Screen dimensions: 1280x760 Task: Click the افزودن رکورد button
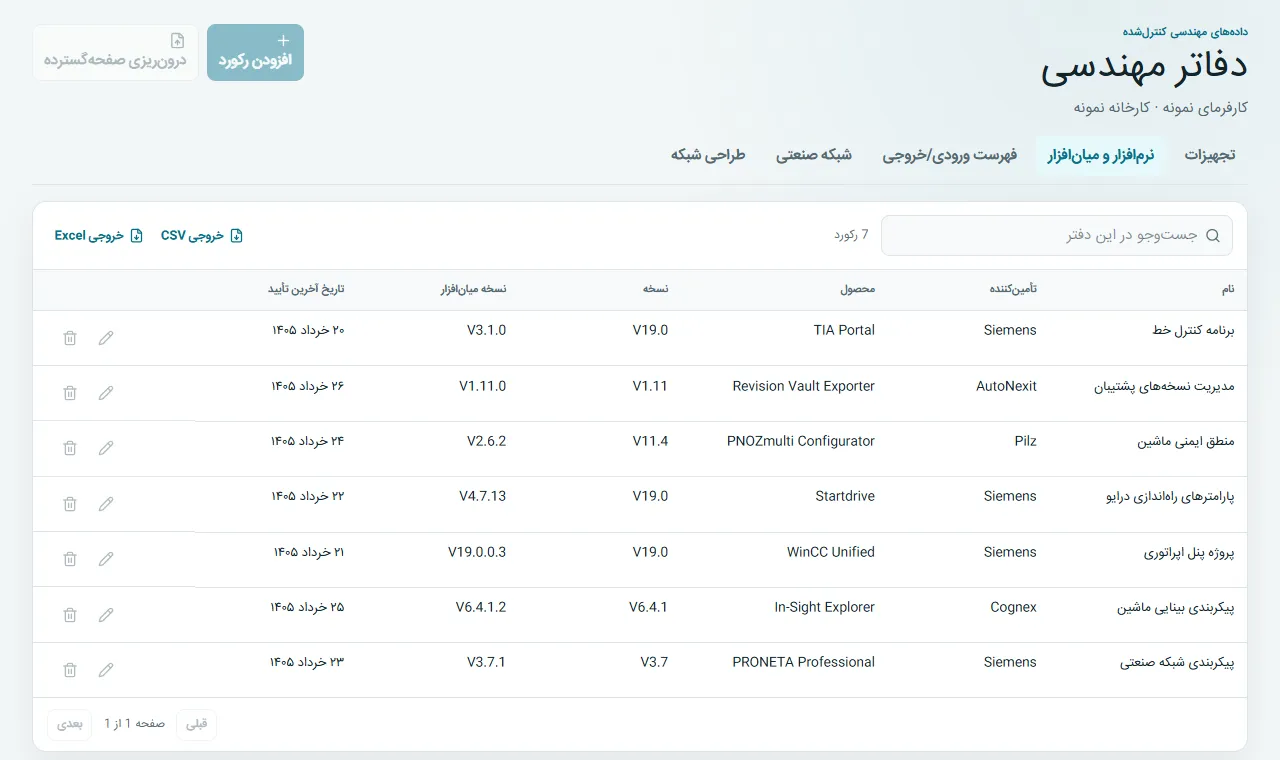pyautogui.click(x=255, y=52)
